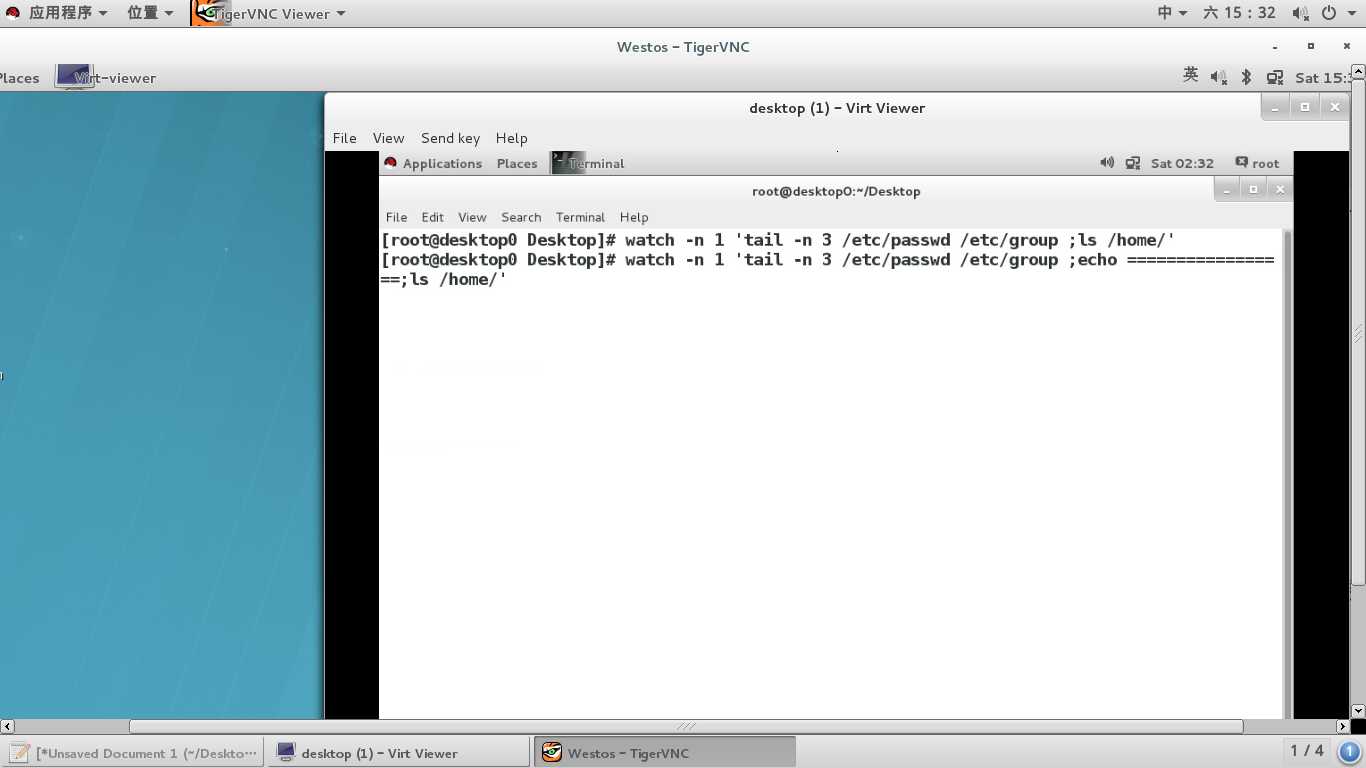1366x768 pixels.
Task: Click terminal title root@desktop0:~/Desktop
Action: (x=836, y=191)
